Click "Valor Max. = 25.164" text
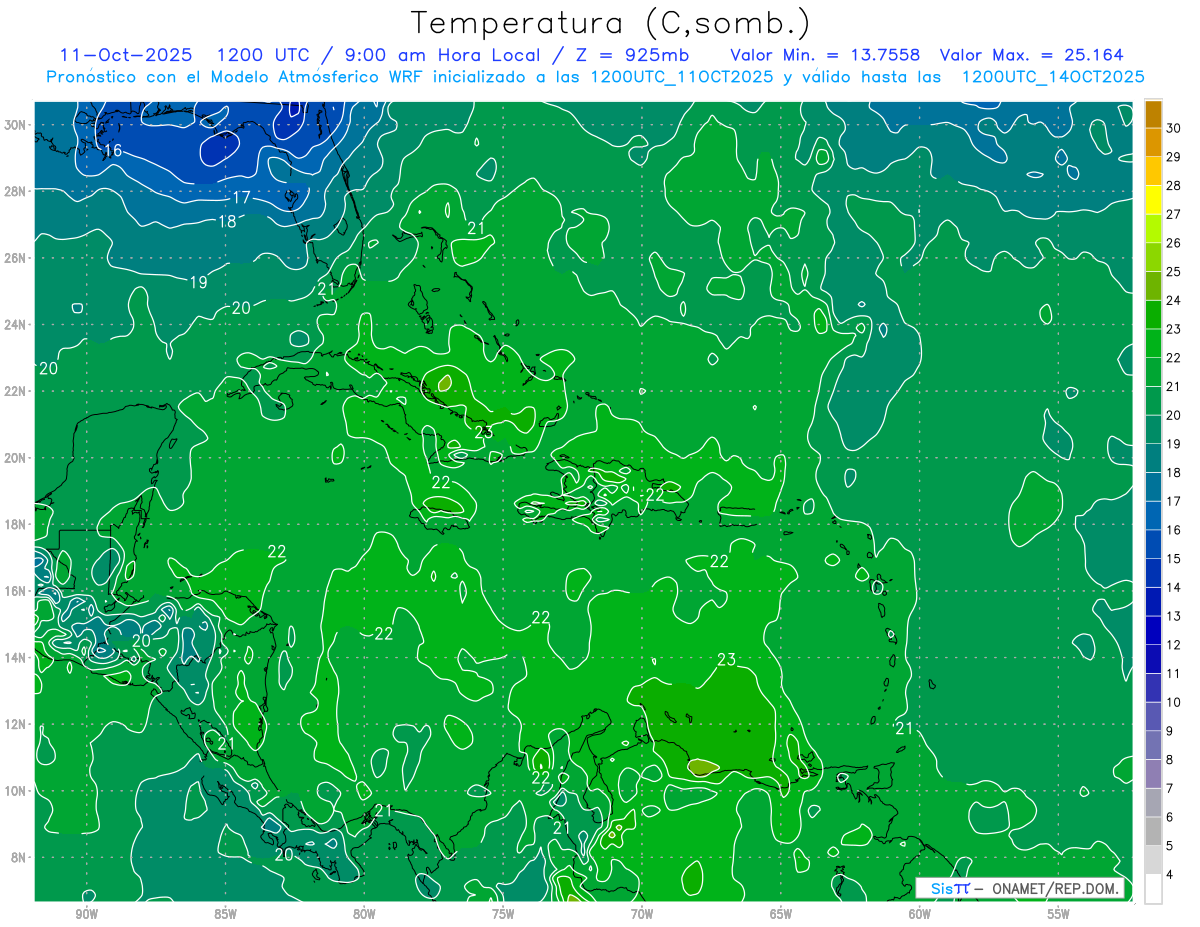Image resolution: width=1200 pixels, height=927 pixels. click(1033, 55)
